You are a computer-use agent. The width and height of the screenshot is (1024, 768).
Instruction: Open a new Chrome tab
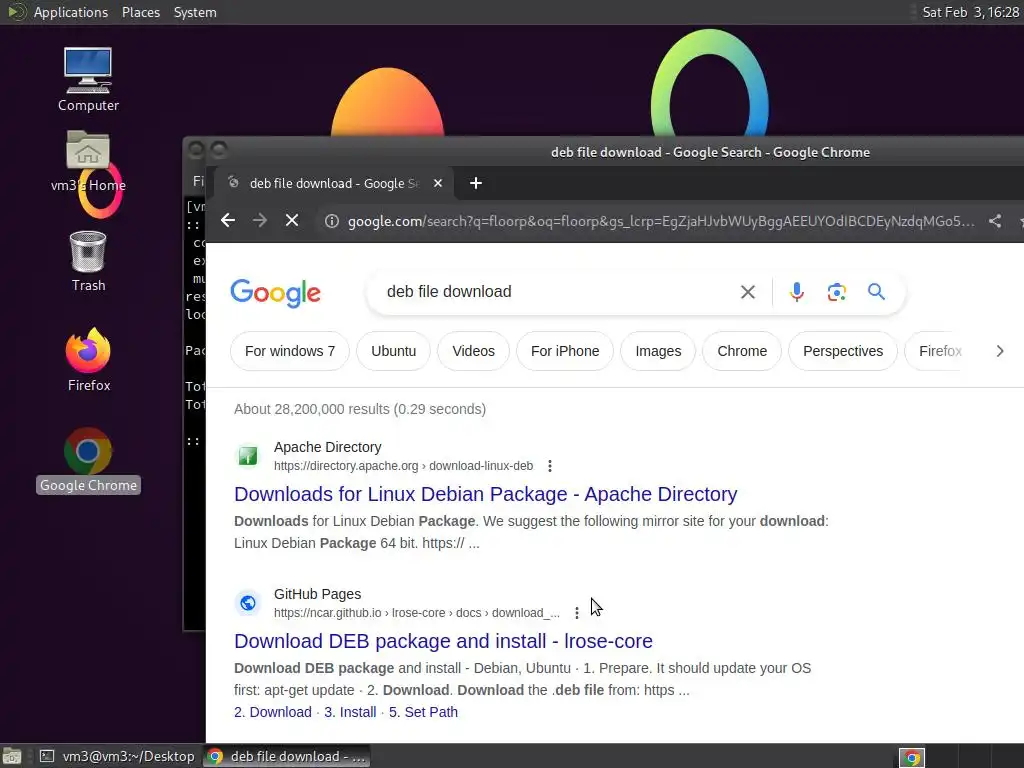tap(476, 184)
